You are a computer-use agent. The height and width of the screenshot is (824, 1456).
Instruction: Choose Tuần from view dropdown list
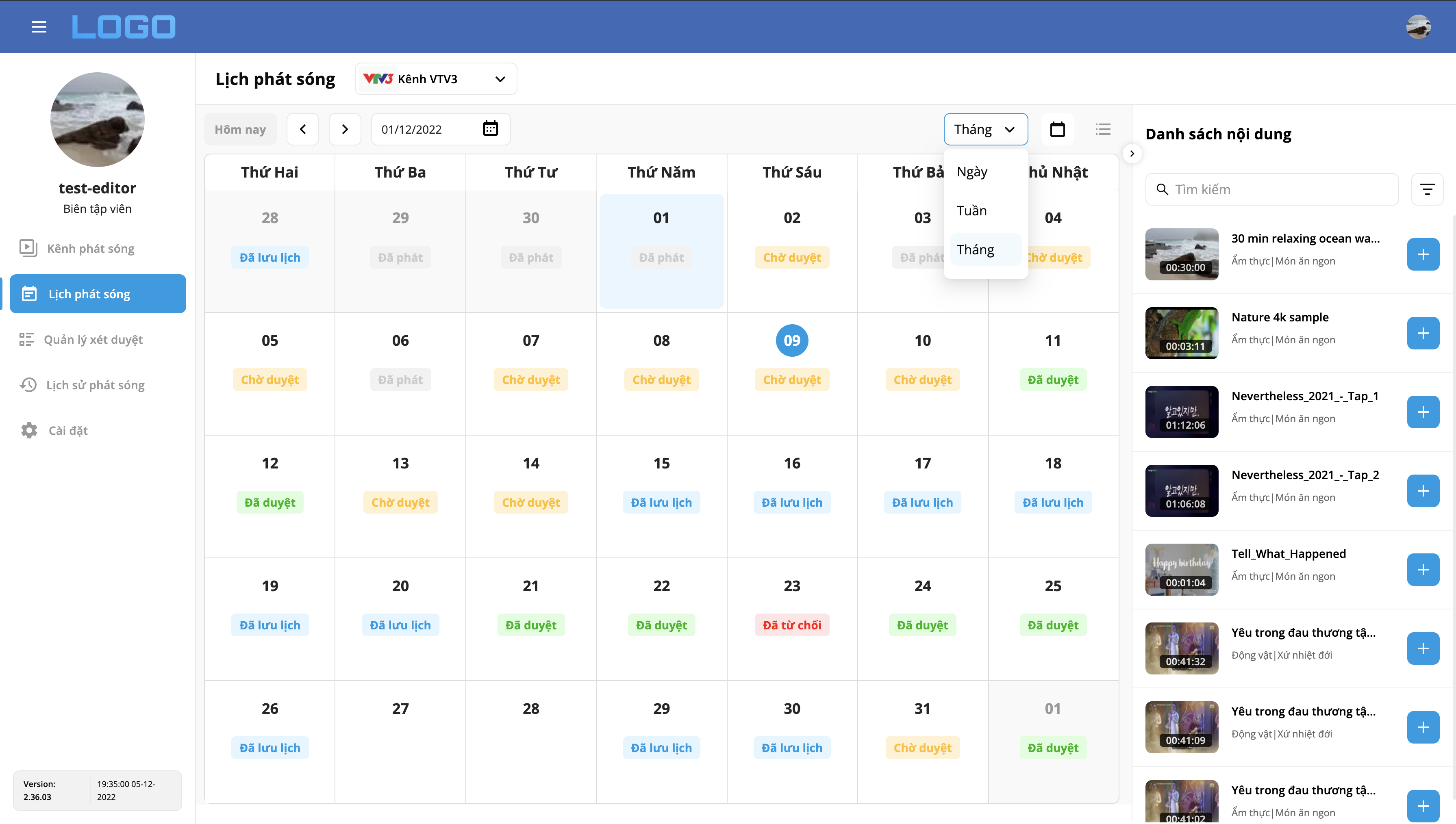click(971, 210)
